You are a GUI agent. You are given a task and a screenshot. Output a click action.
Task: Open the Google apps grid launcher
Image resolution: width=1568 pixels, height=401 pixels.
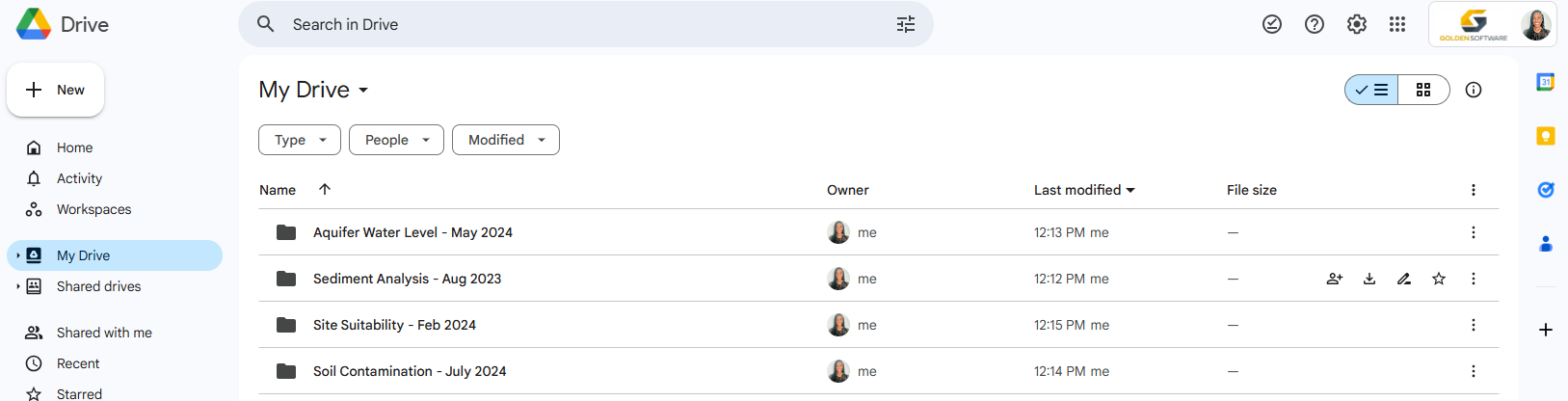(x=1397, y=24)
